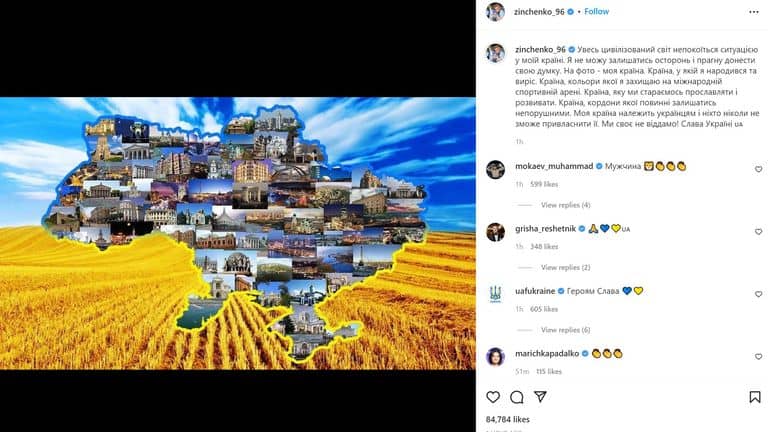Like grisha_reshetnik's comment
The height and width of the screenshot is (432, 768).
[758, 231]
